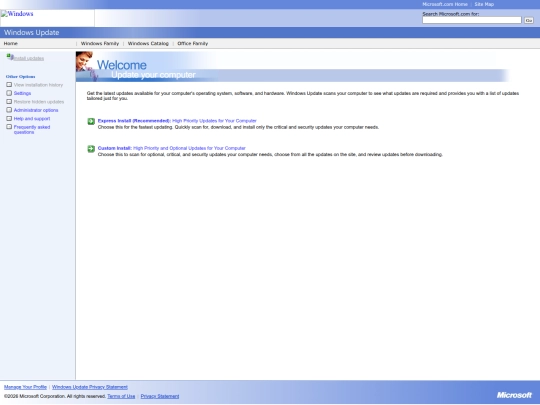The image size is (540, 405).
Task: Click the Go search button
Action: coord(529,21)
